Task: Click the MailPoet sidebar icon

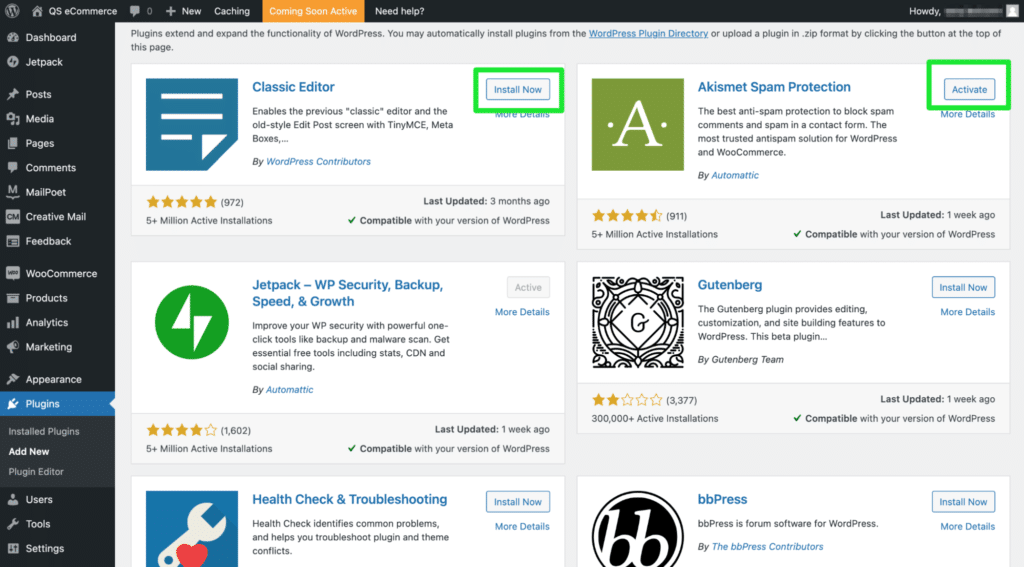Action: pos(13,191)
